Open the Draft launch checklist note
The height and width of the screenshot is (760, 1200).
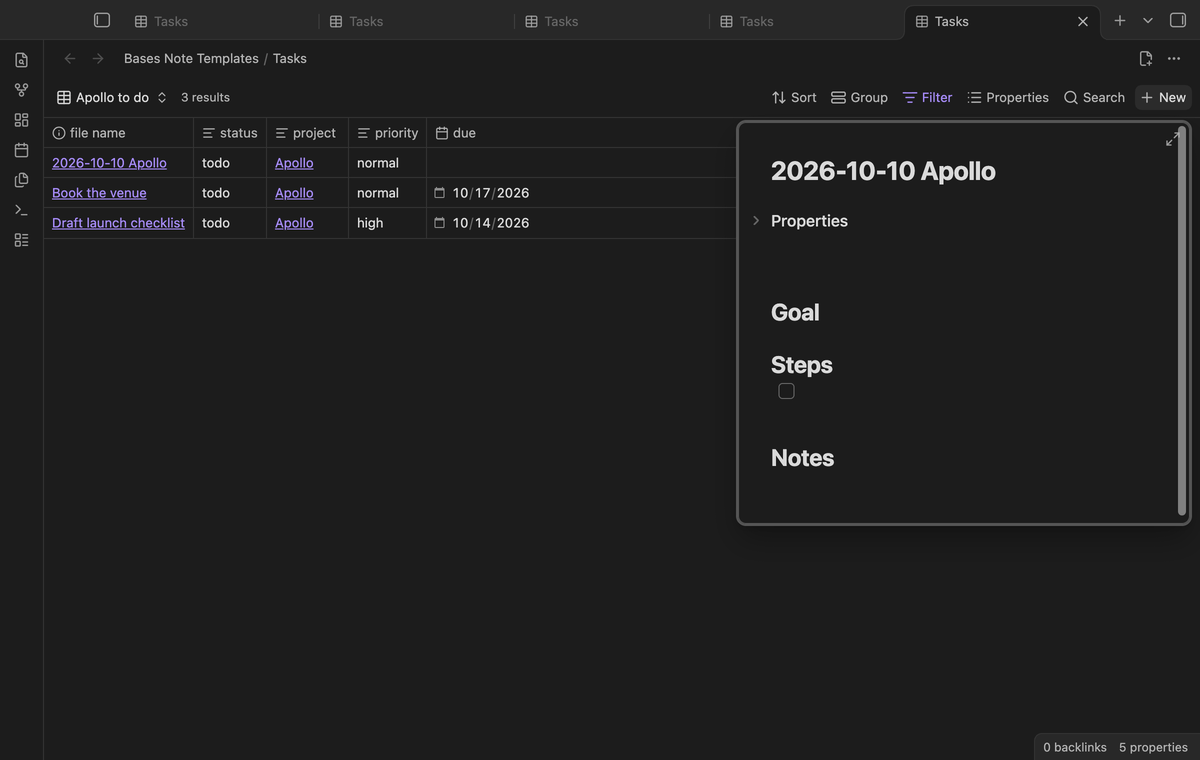118,223
